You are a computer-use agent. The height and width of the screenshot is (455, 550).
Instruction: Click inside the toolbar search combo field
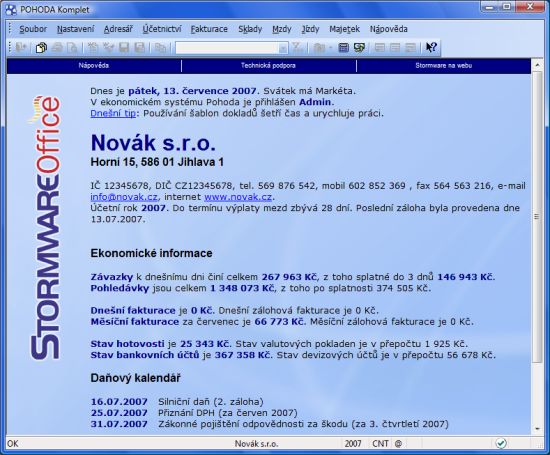pos(227,48)
